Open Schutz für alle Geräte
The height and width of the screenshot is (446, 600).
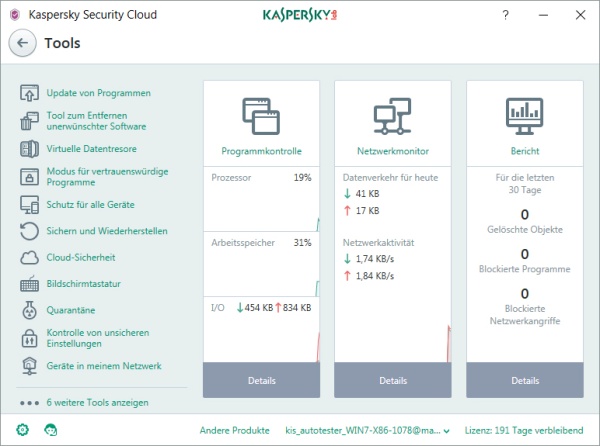pos(91,205)
